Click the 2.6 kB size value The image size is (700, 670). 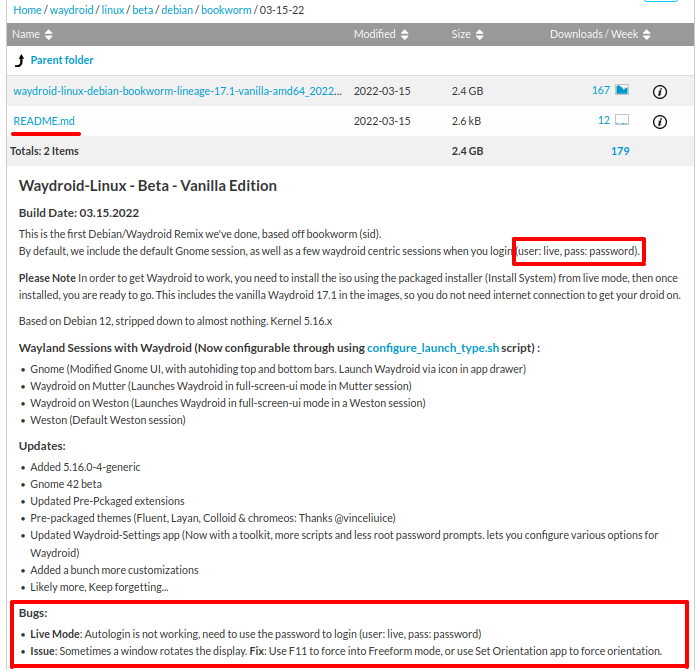(466, 121)
